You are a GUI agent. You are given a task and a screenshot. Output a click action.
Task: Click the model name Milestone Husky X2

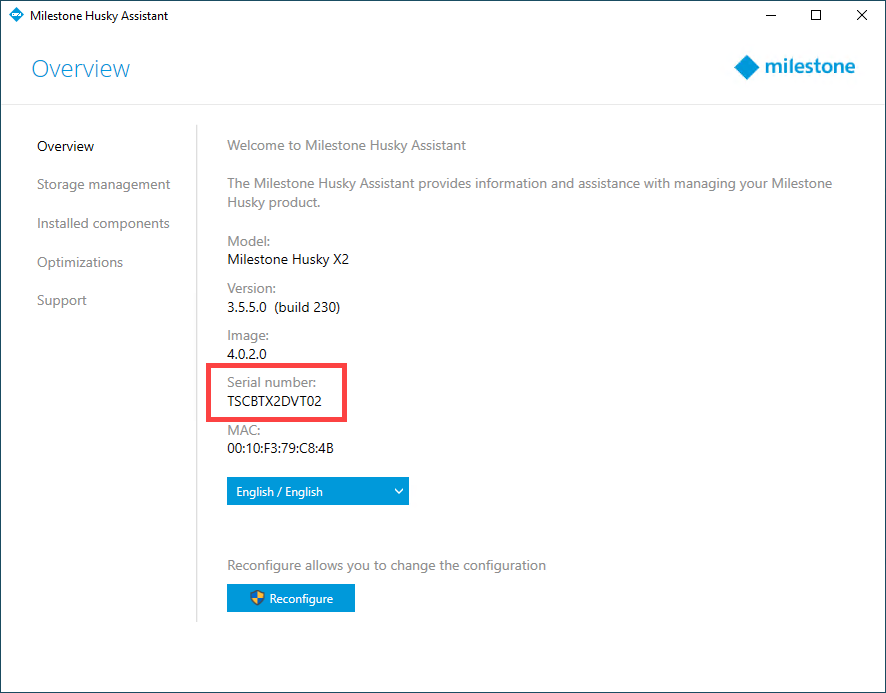(288, 259)
